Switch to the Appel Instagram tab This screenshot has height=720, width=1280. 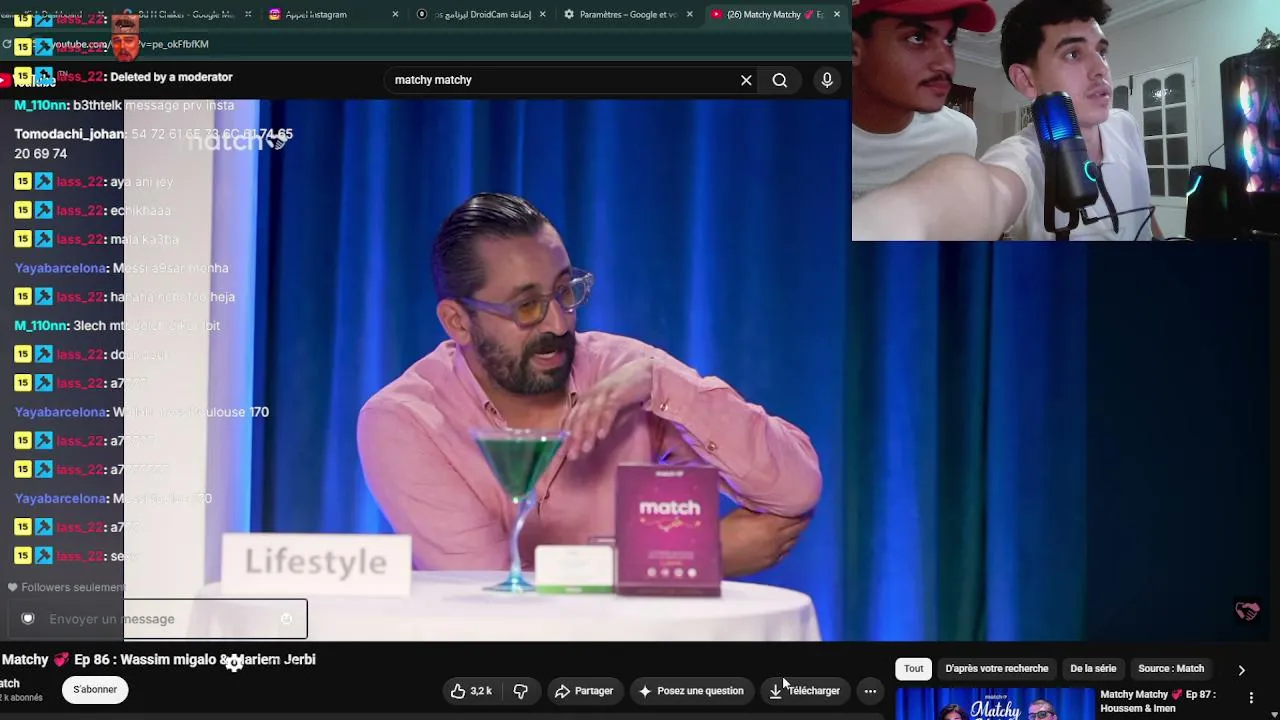[333, 15]
